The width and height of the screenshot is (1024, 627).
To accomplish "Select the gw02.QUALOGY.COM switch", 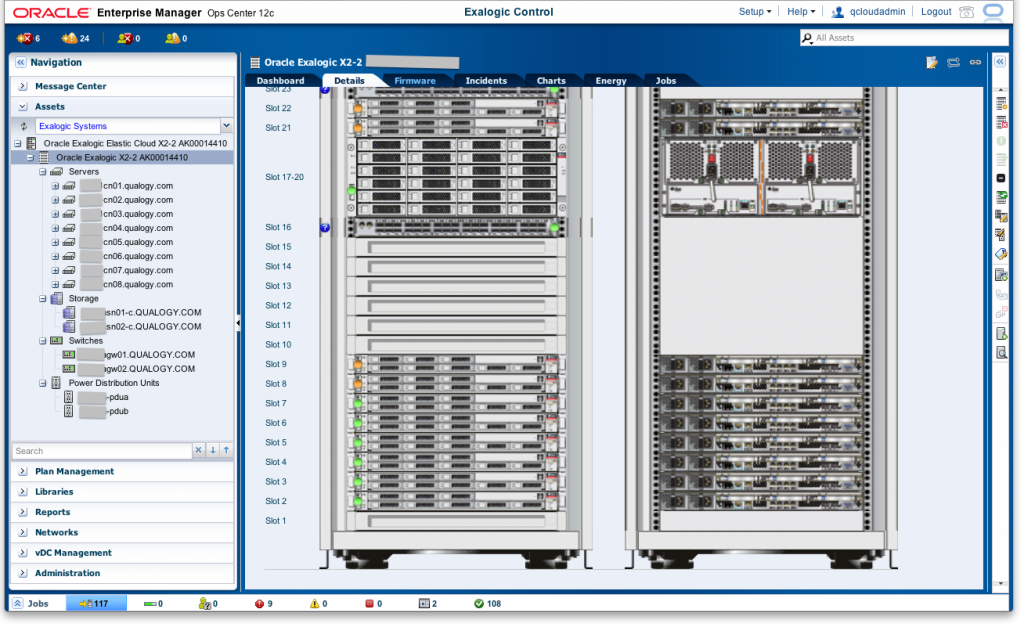I will [149, 369].
